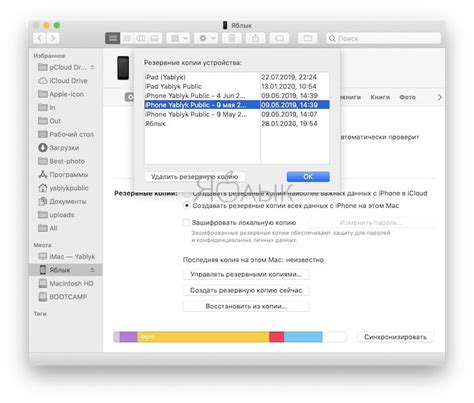474x403 pixels.
Task: Click the Share toolbar icon
Action: click(x=255, y=38)
